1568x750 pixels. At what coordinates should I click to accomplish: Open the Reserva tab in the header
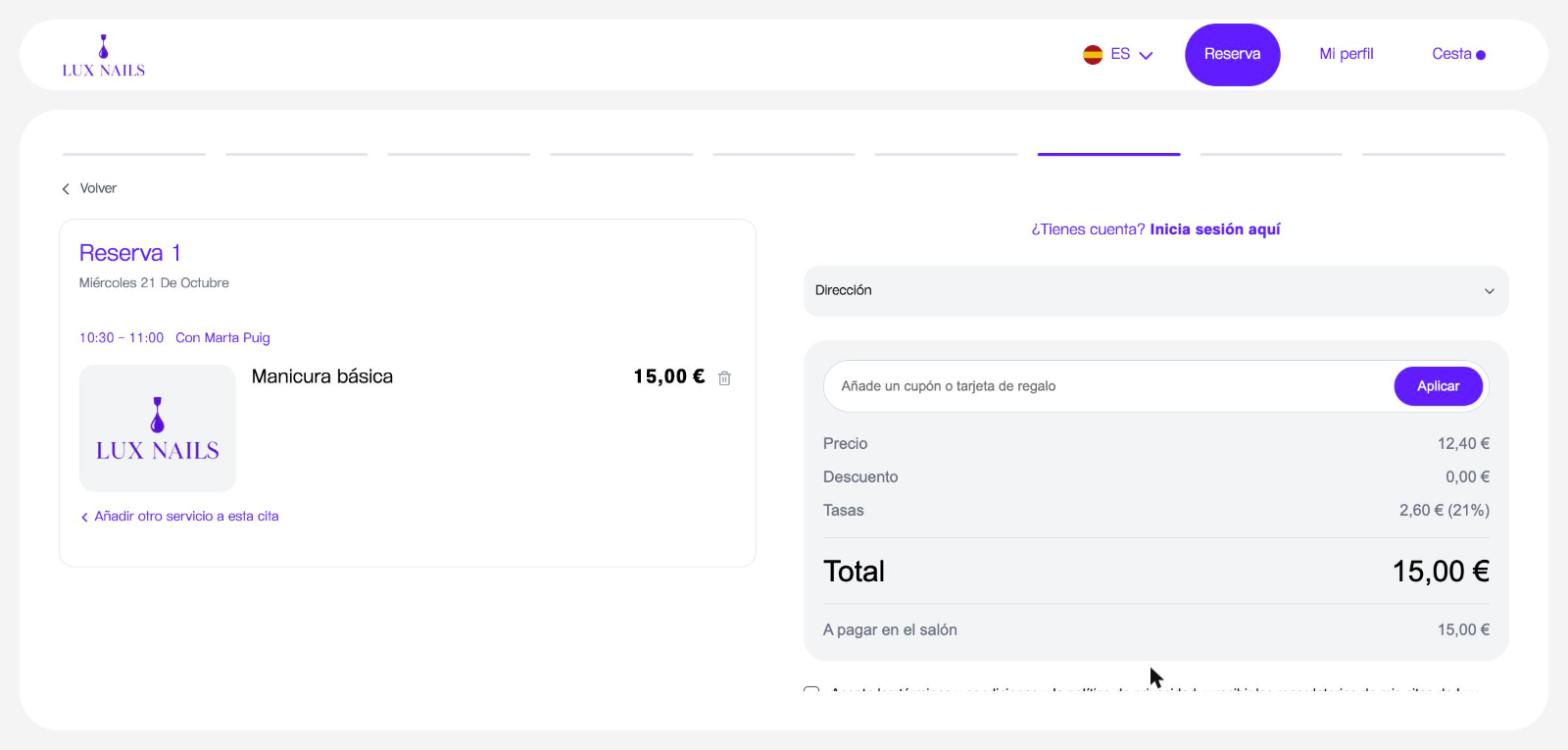tap(1232, 55)
